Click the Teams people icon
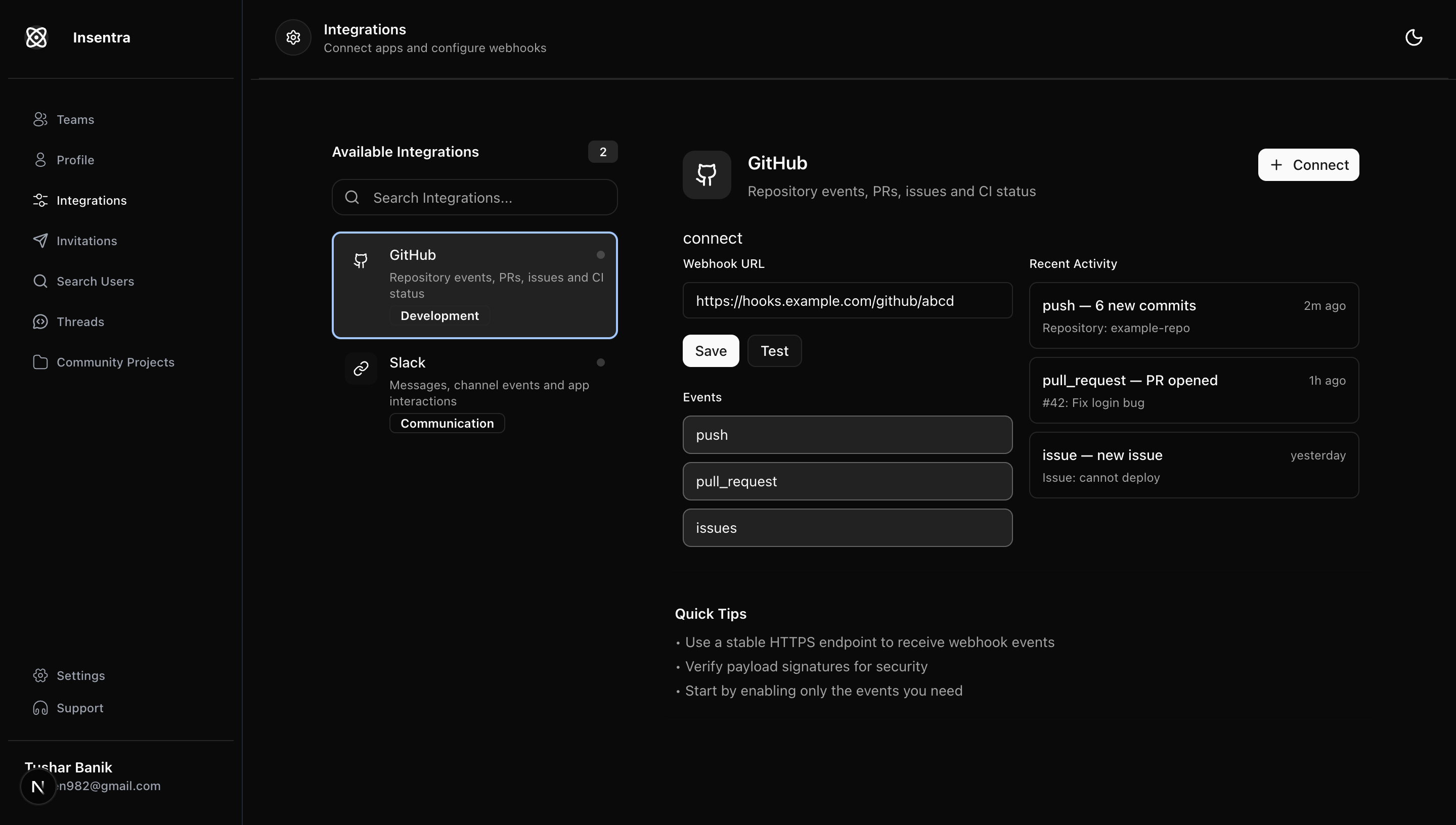Viewport: 1456px width, 825px height. tap(40, 120)
